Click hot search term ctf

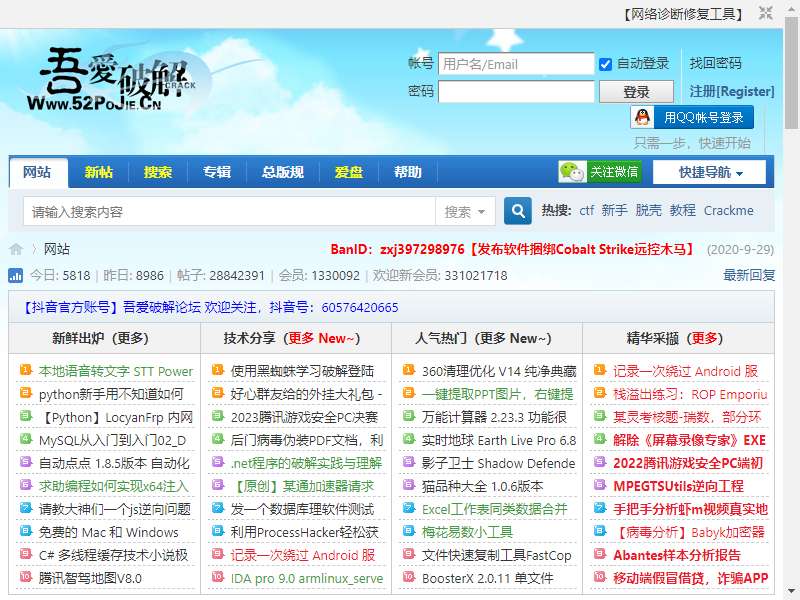click(x=587, y=211)
